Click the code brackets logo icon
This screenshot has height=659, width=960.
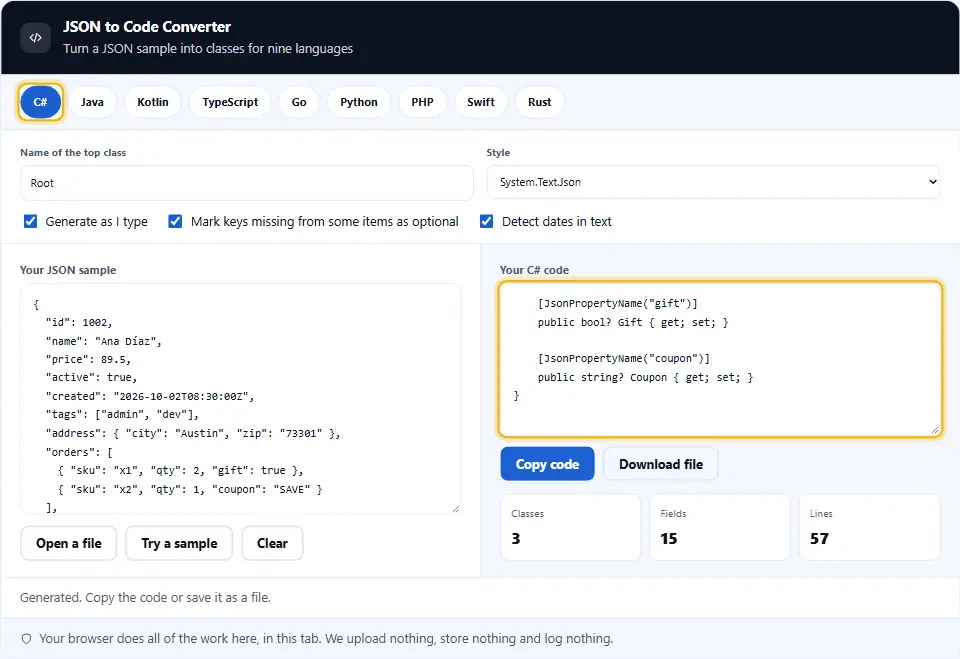pyautogui.click(x=36, y=37)
